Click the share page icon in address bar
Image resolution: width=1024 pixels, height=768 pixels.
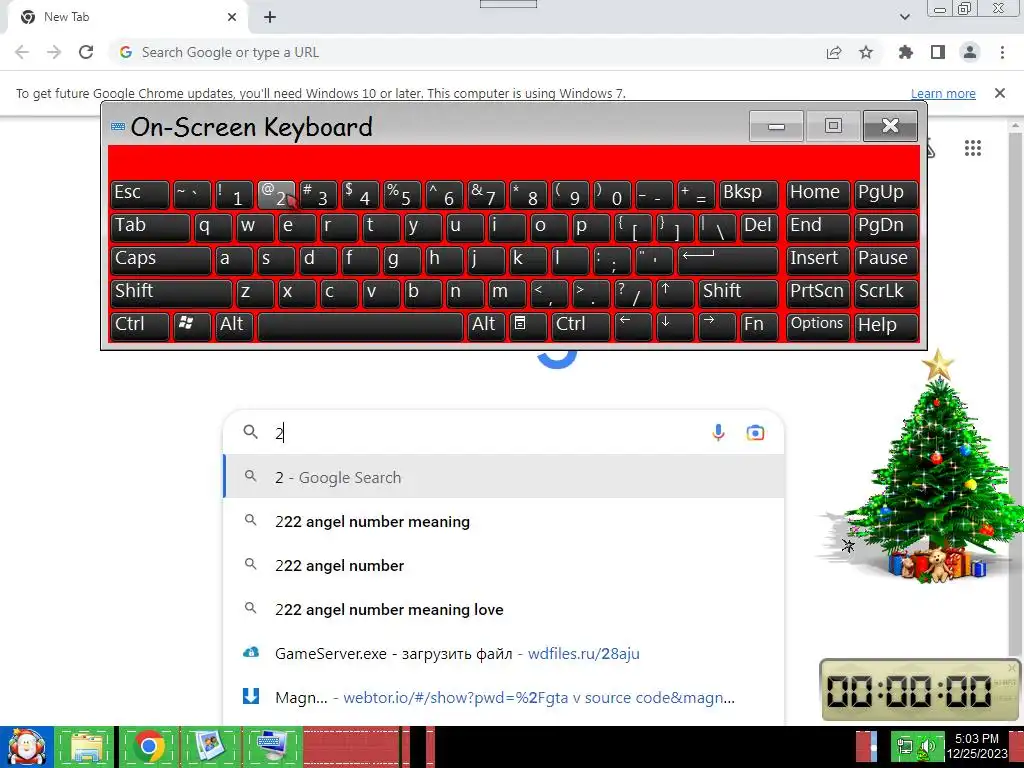pyautogui.click(x=834, y=52)
